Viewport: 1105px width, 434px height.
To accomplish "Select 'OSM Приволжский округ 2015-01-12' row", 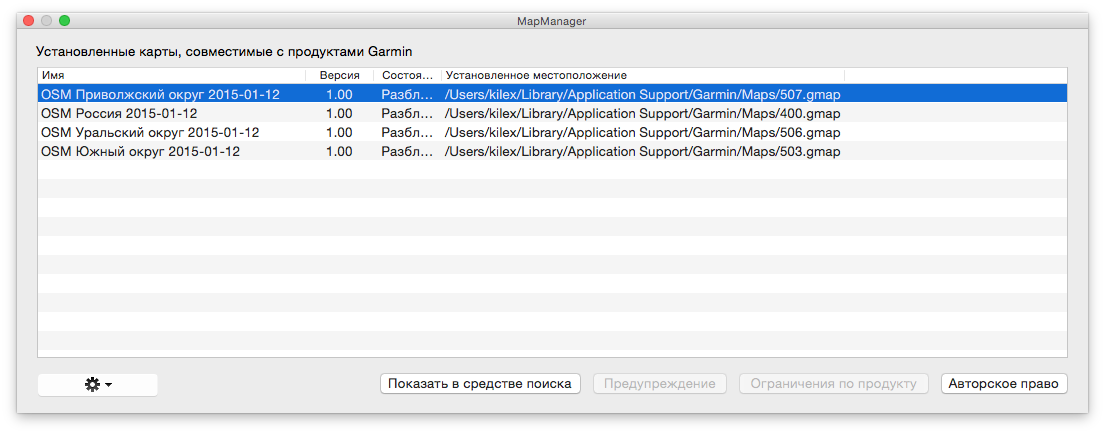I will [552, 94].
